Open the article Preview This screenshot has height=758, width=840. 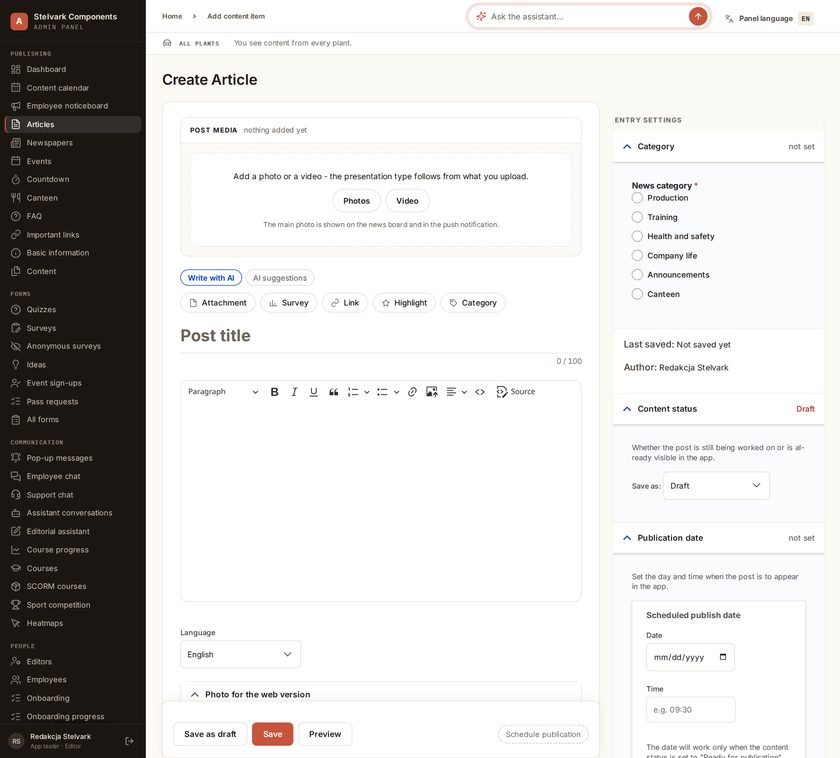325,734
